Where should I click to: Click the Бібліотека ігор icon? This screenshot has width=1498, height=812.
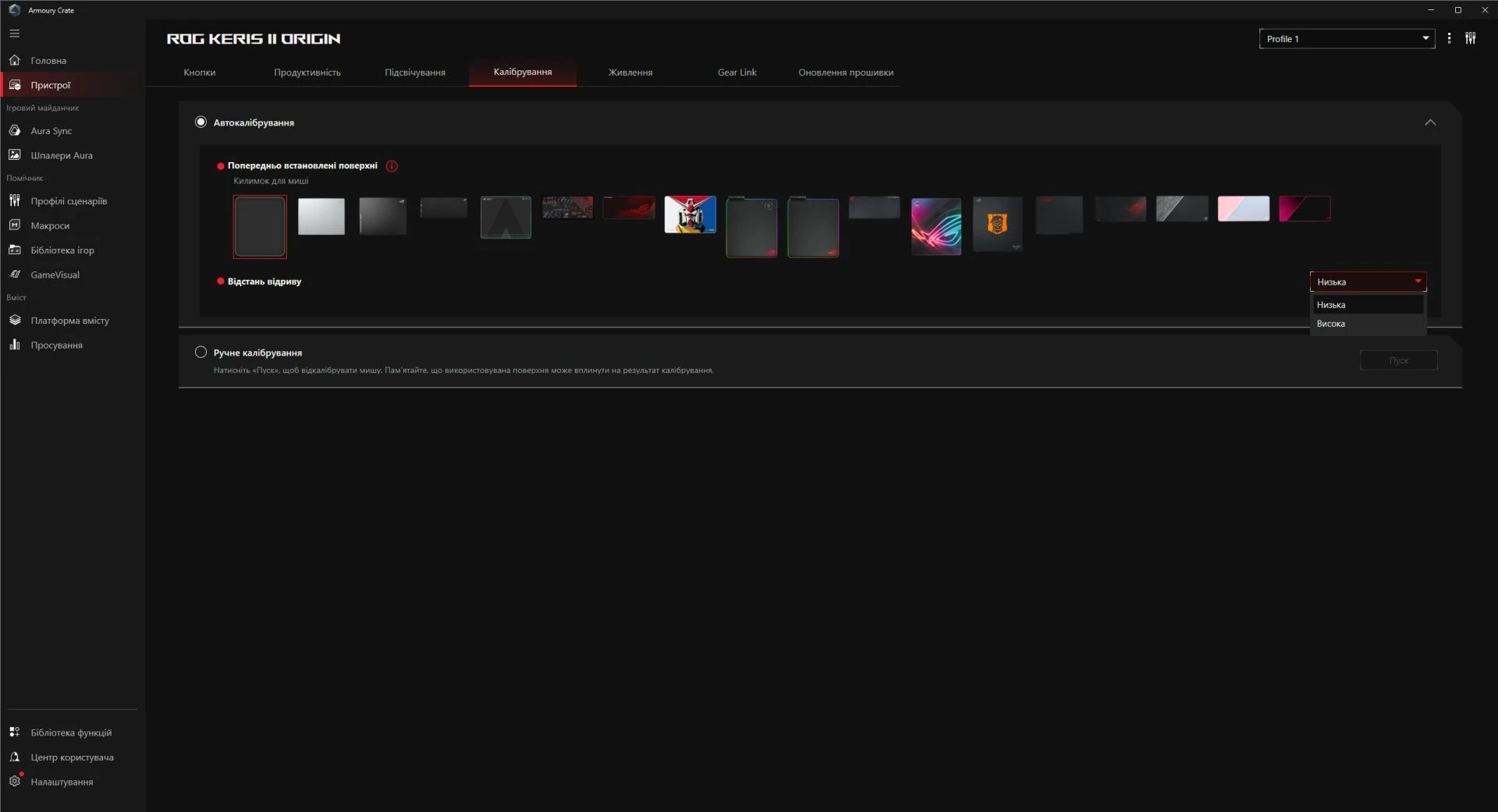click(15, 250)
